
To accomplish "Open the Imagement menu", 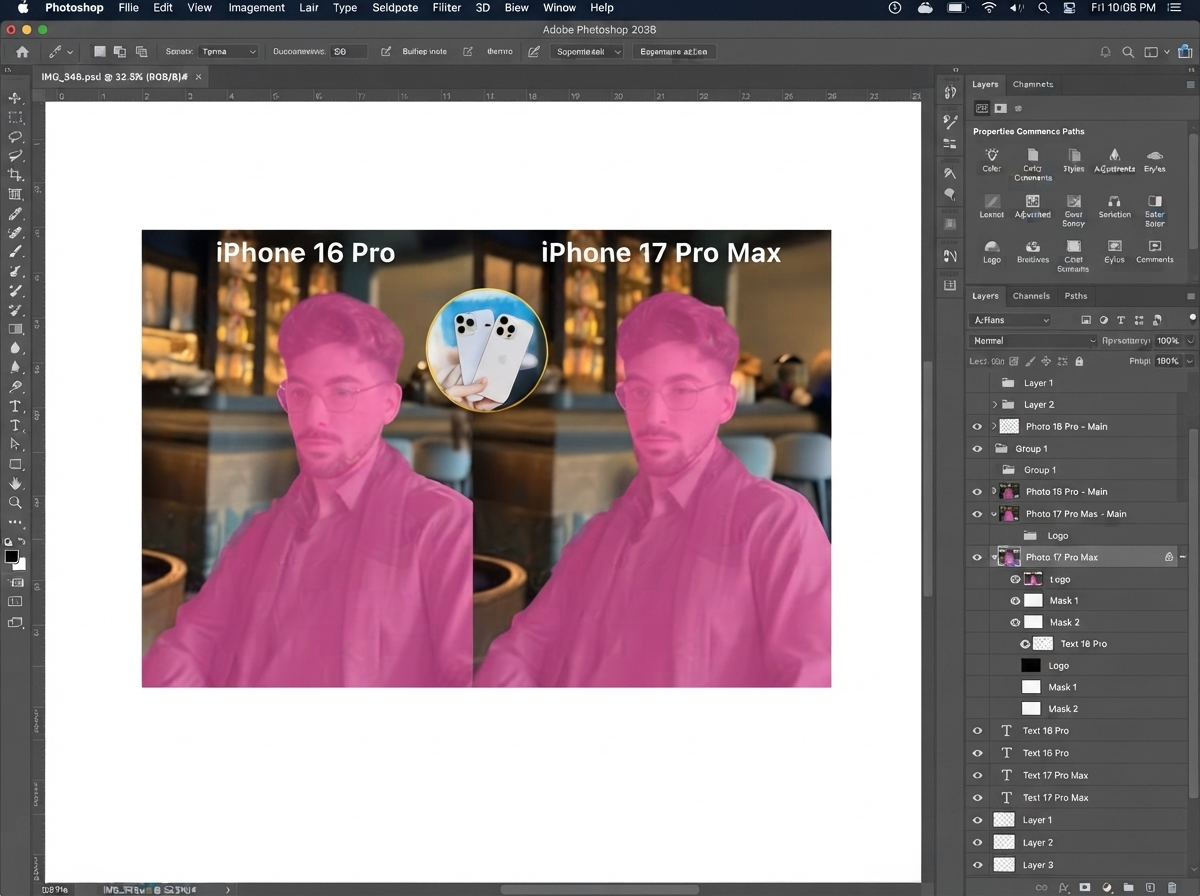I will coord(257,8).
